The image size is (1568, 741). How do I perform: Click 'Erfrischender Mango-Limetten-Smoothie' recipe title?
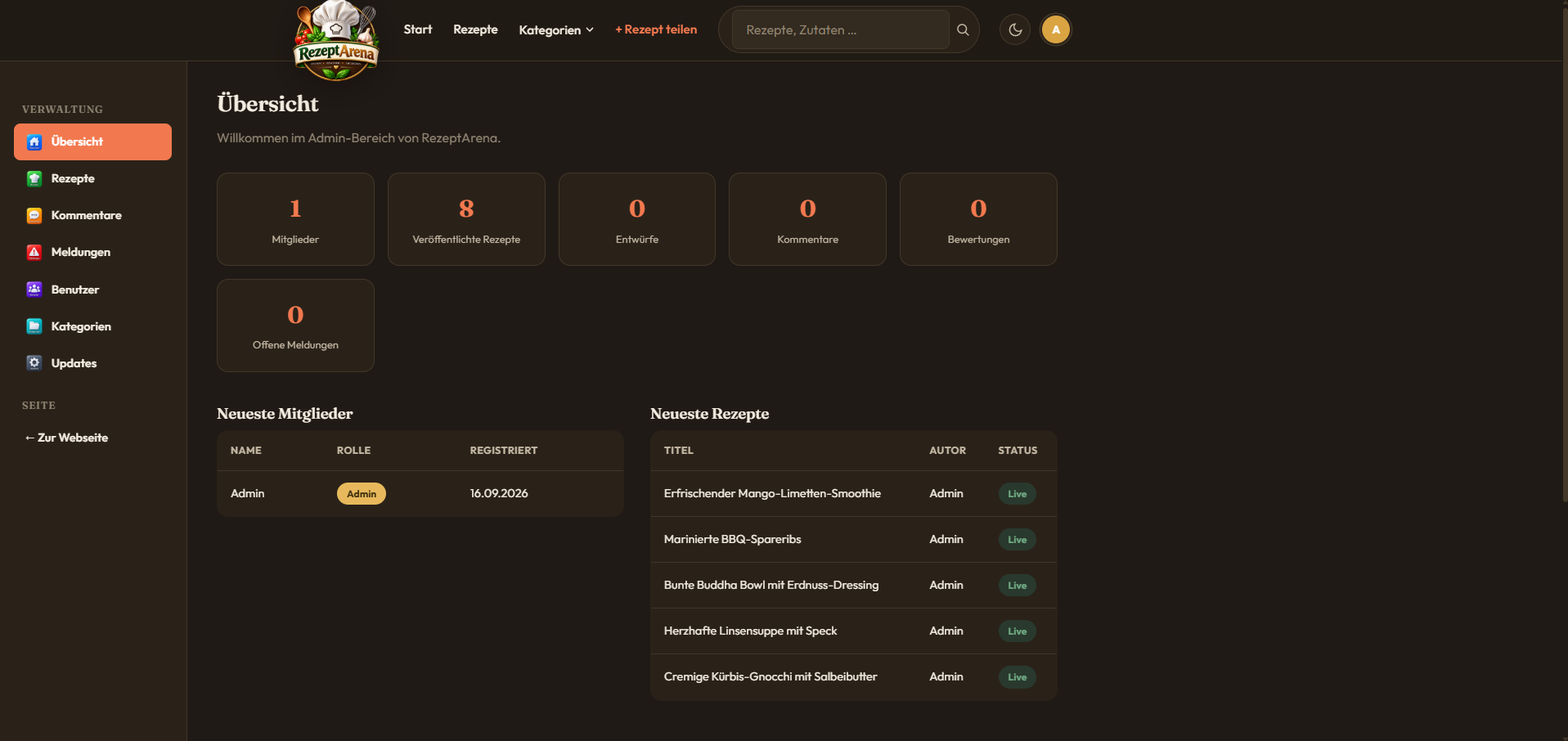(x=772, y=493)
